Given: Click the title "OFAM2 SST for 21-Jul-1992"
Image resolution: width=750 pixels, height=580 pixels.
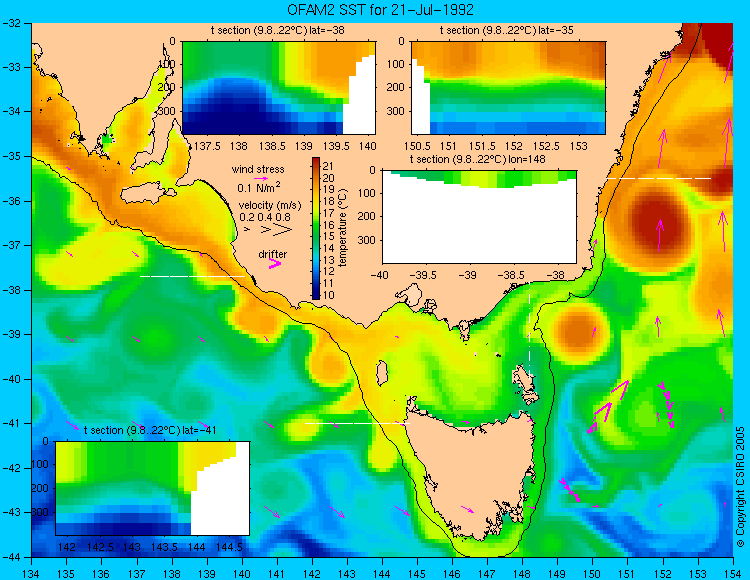Looking at the screenshot, I should 380,10.
